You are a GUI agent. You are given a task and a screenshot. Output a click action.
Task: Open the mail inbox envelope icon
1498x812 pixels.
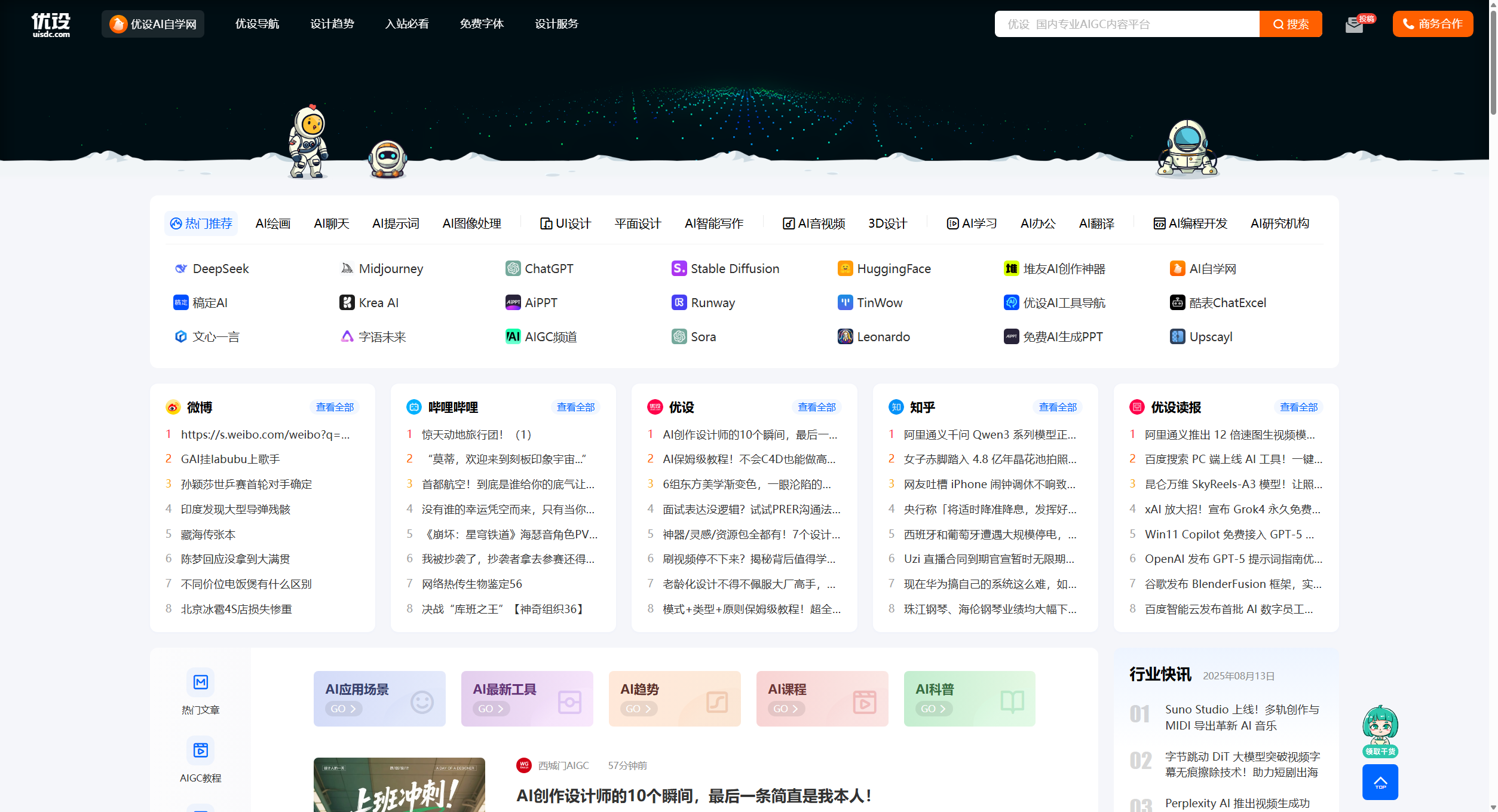point(1354,25)
